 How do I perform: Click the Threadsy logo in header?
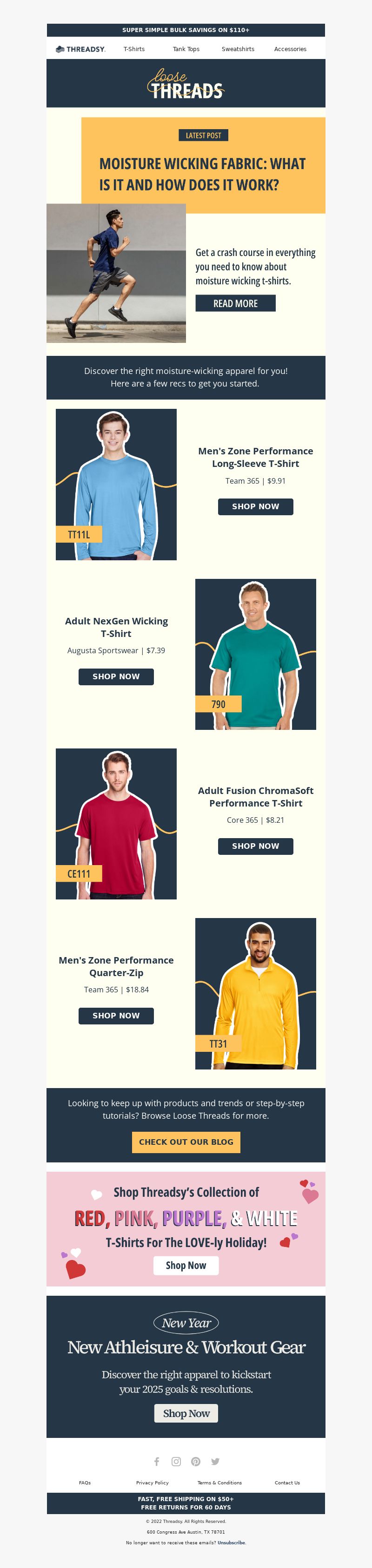pyautogui.click(x=80, y=49)
